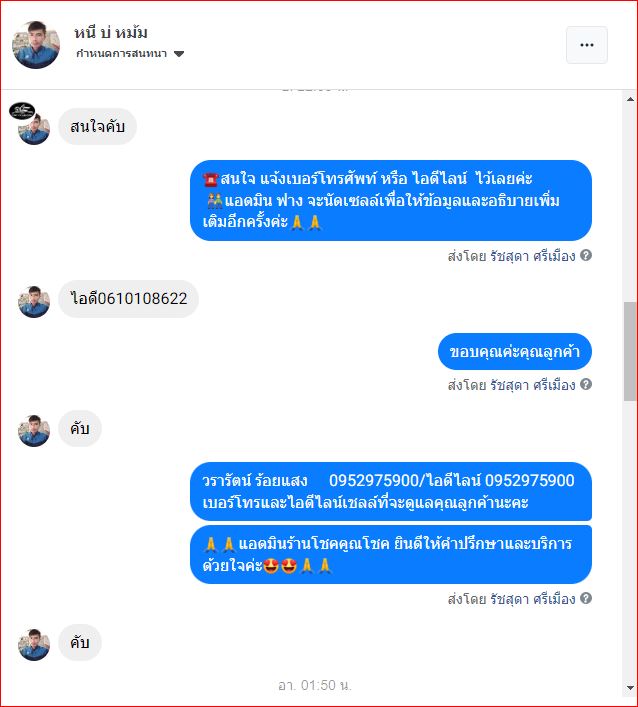Click help icon below first admin reply
The height and width of the screenshot is (707, 638).
coord(586,255)
